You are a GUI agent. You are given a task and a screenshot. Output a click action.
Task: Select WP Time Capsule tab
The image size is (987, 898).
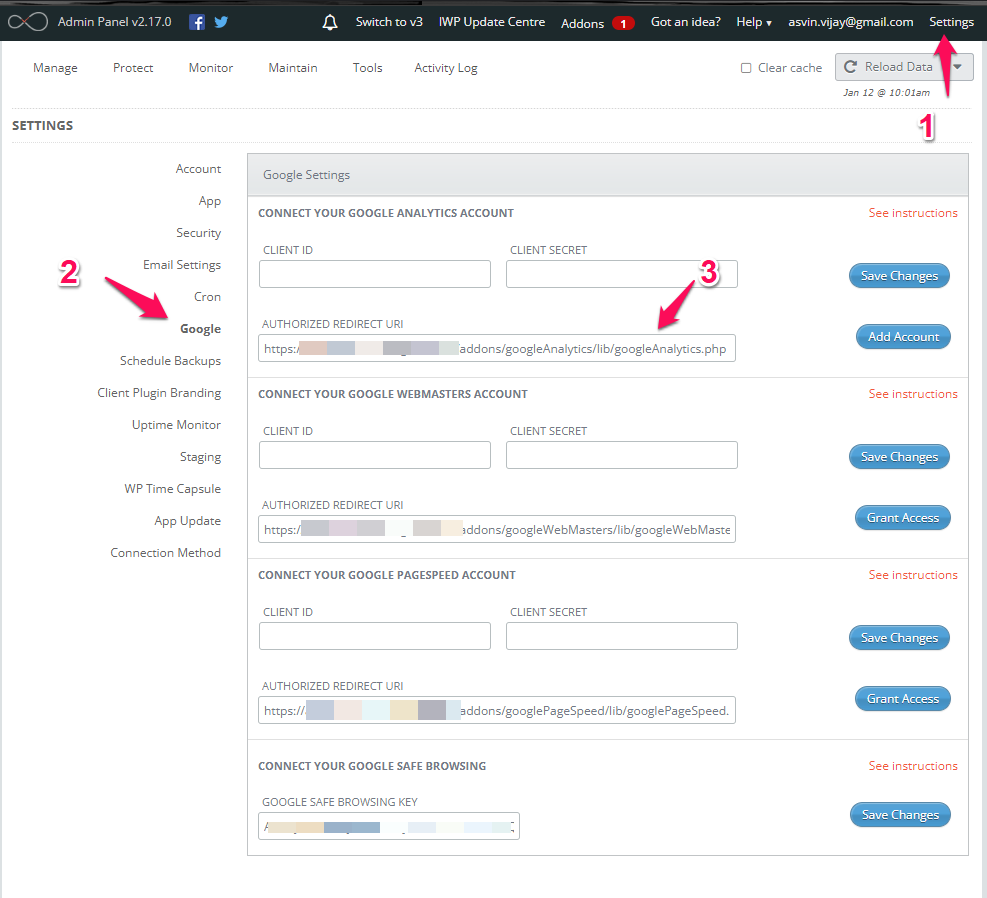pos(172,489)
